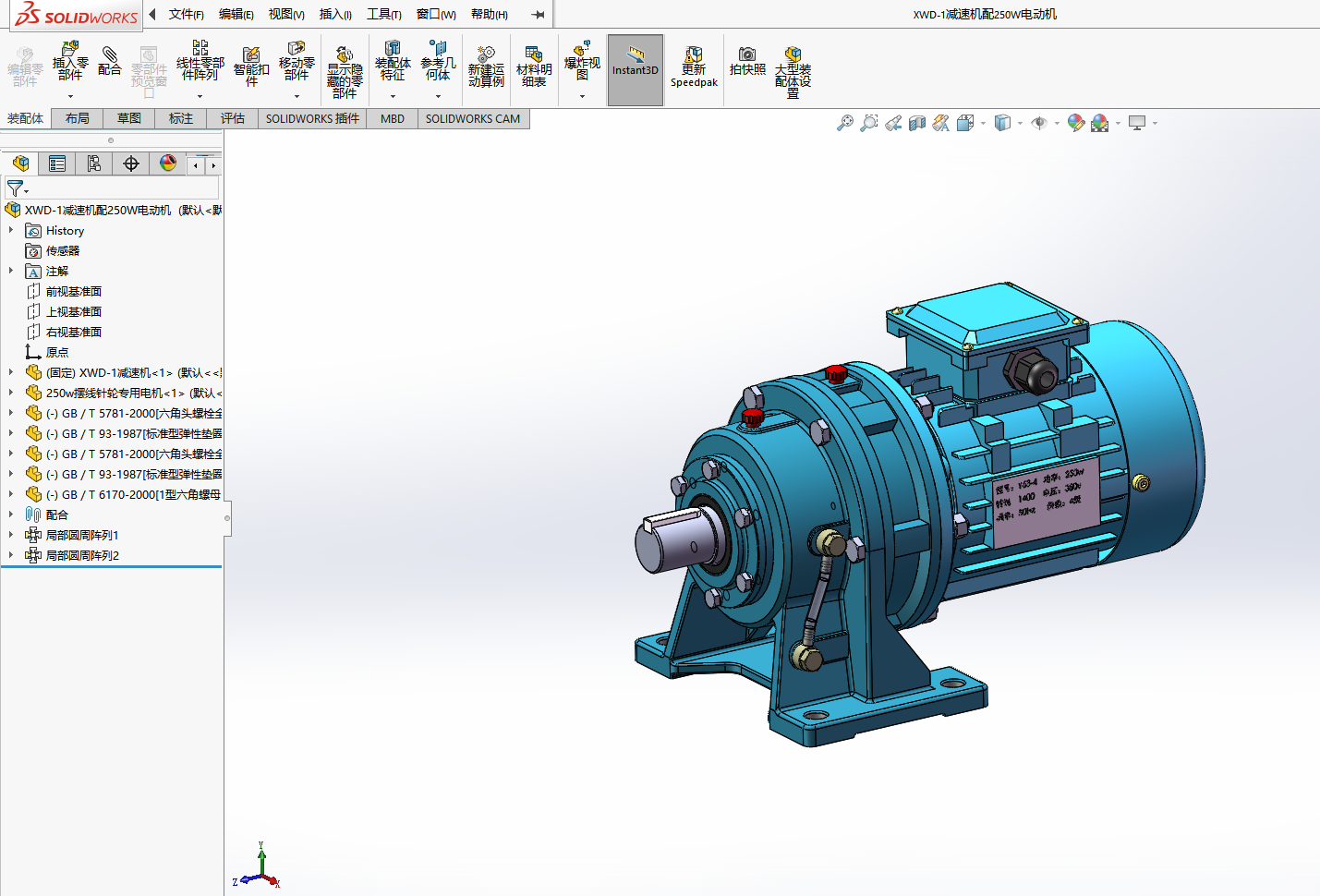Screen dimensions: 1320x896
Task: Switch to the 草图 ribbon tab
Action: (x=129, y=118)
